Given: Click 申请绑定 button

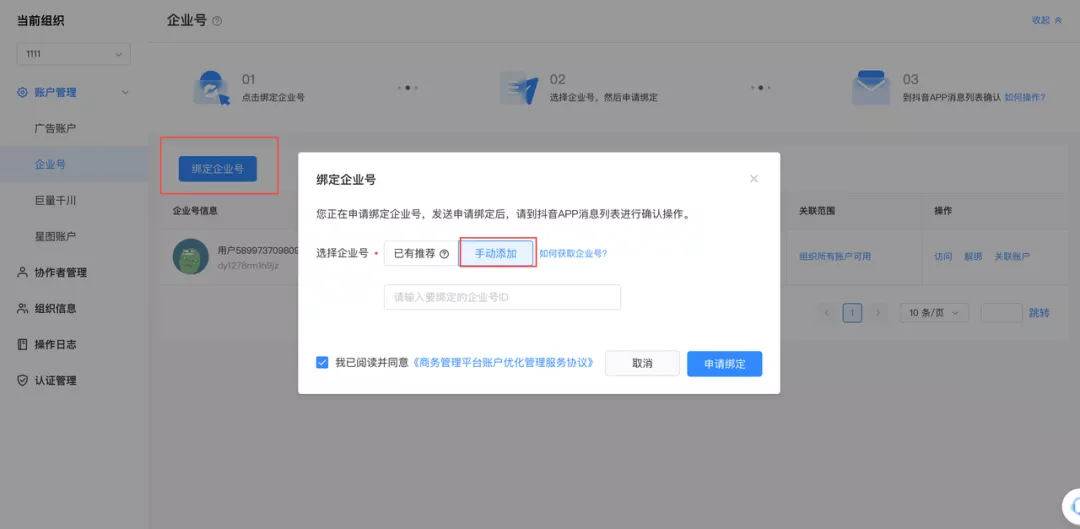Looking at the screenshot, I should 725,364.
